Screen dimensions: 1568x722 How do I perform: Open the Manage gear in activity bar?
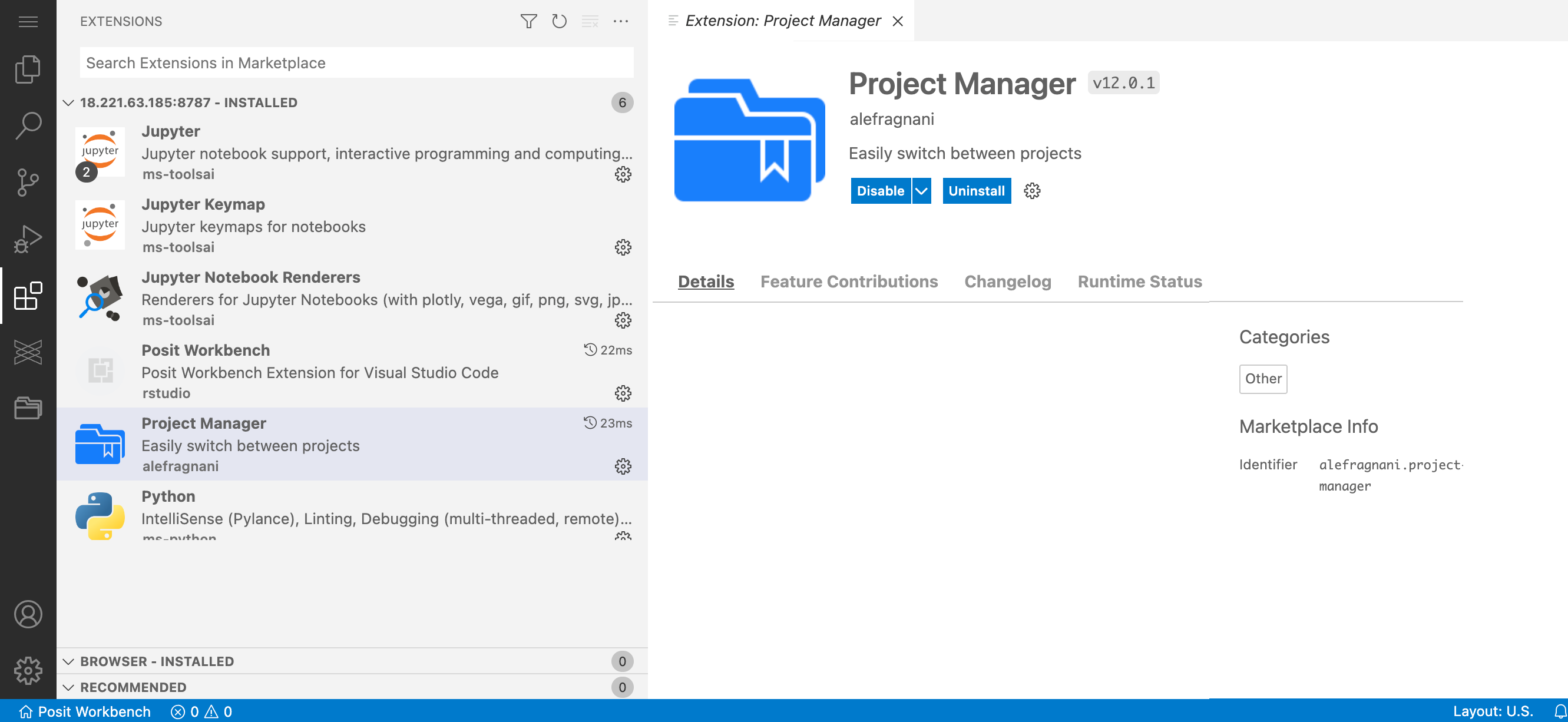(x=28, y=670)
